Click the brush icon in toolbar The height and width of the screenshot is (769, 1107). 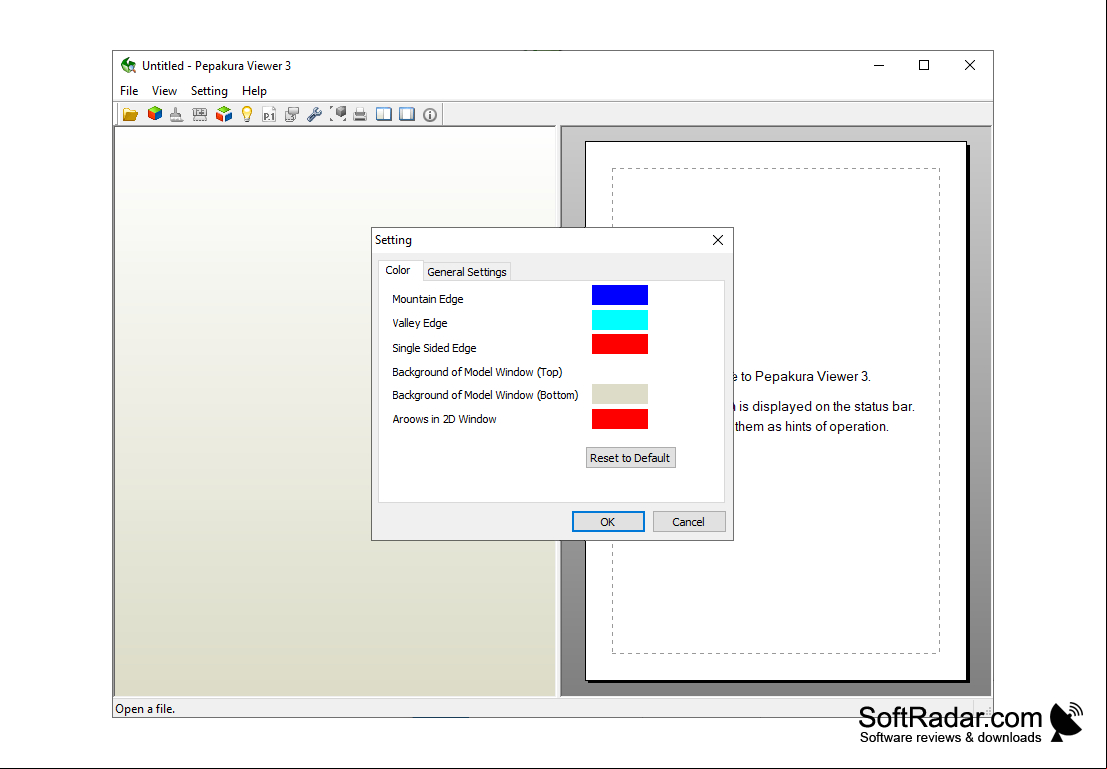point(176,114)
